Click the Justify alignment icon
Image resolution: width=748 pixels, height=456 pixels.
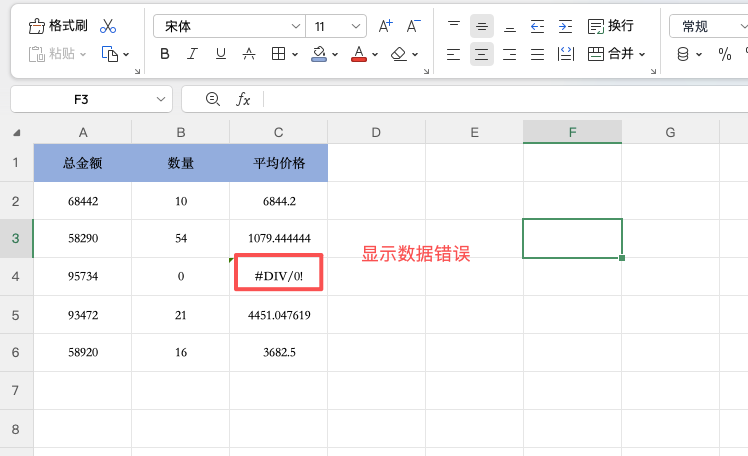pyautogui.click(x=538, y=54)
